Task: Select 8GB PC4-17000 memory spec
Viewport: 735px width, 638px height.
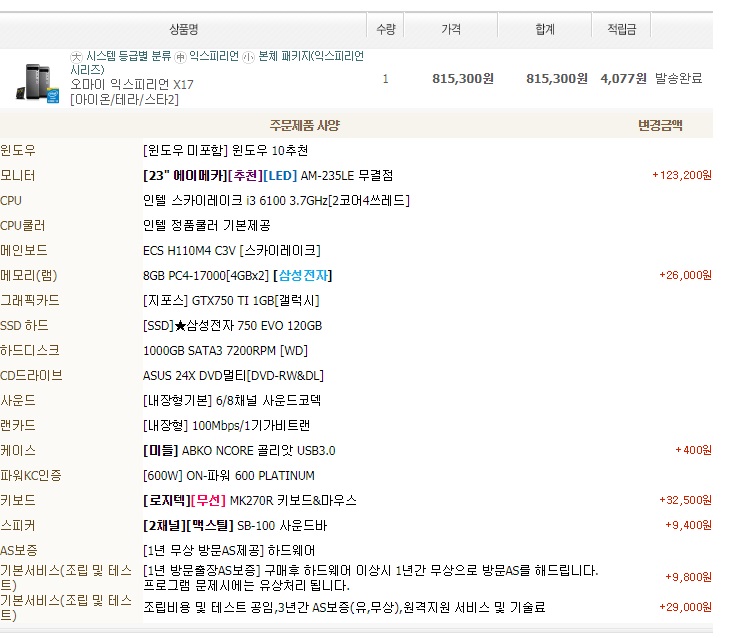Action: pos(237,276)
